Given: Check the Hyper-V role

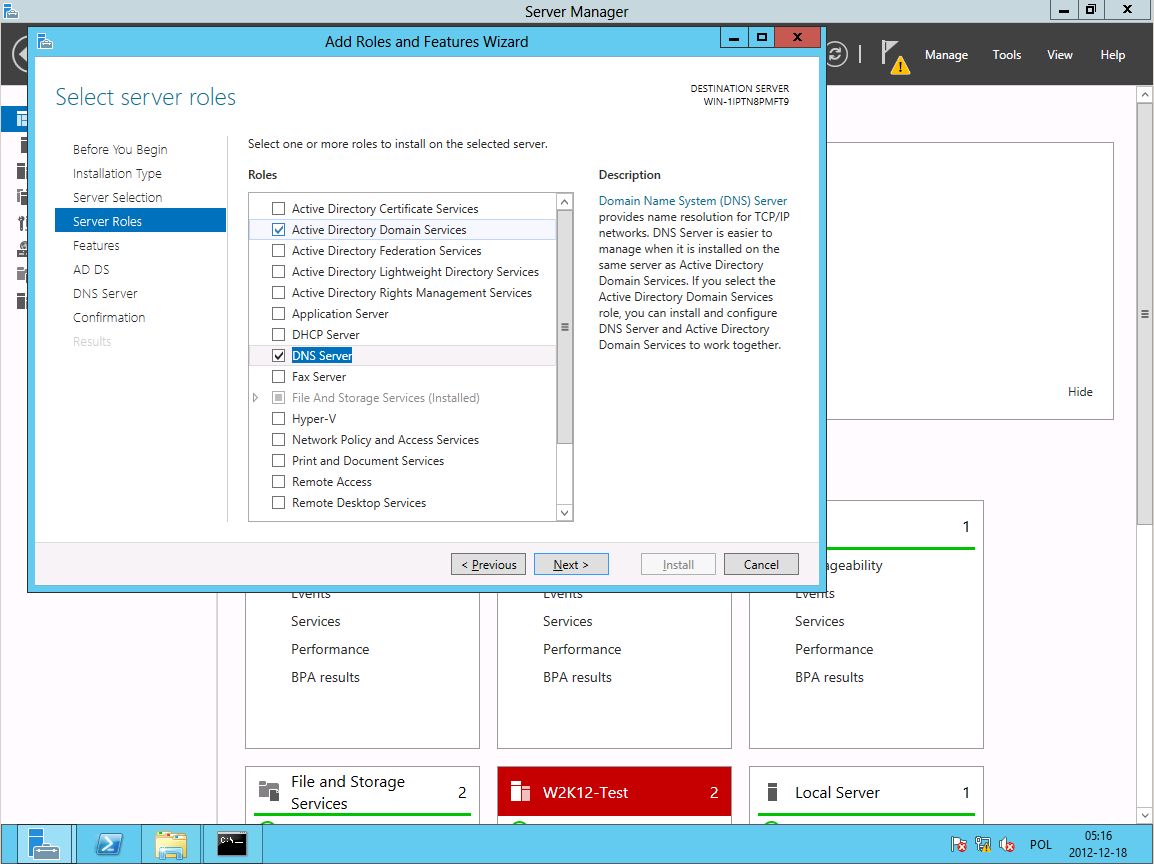Looking at the screenshot, I should pos(278,418).
